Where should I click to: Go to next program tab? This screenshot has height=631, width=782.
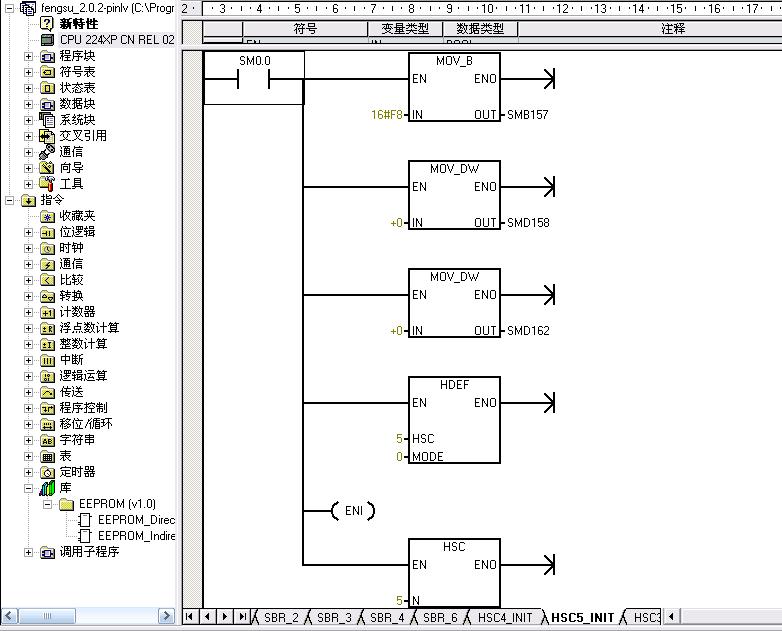click(x=225, y=617)
